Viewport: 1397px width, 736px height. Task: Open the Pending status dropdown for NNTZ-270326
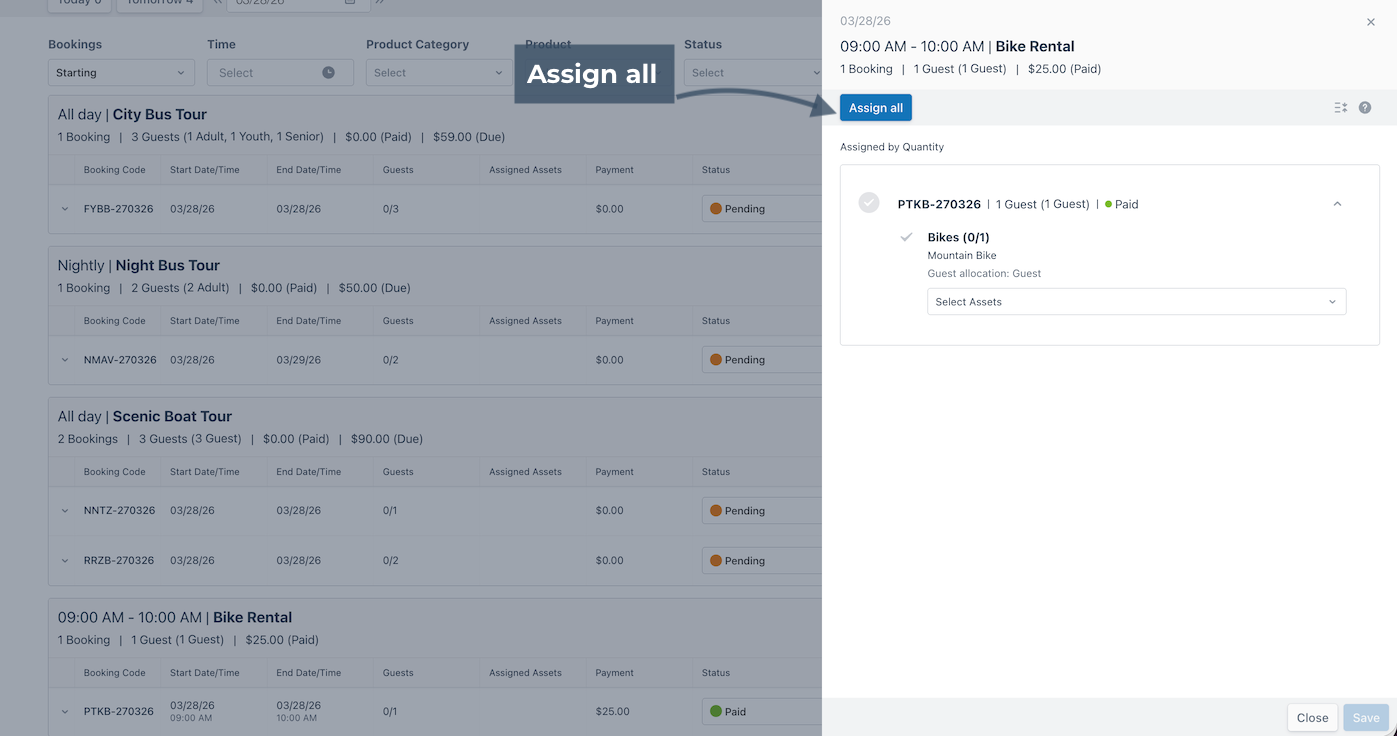click(762, 511)
